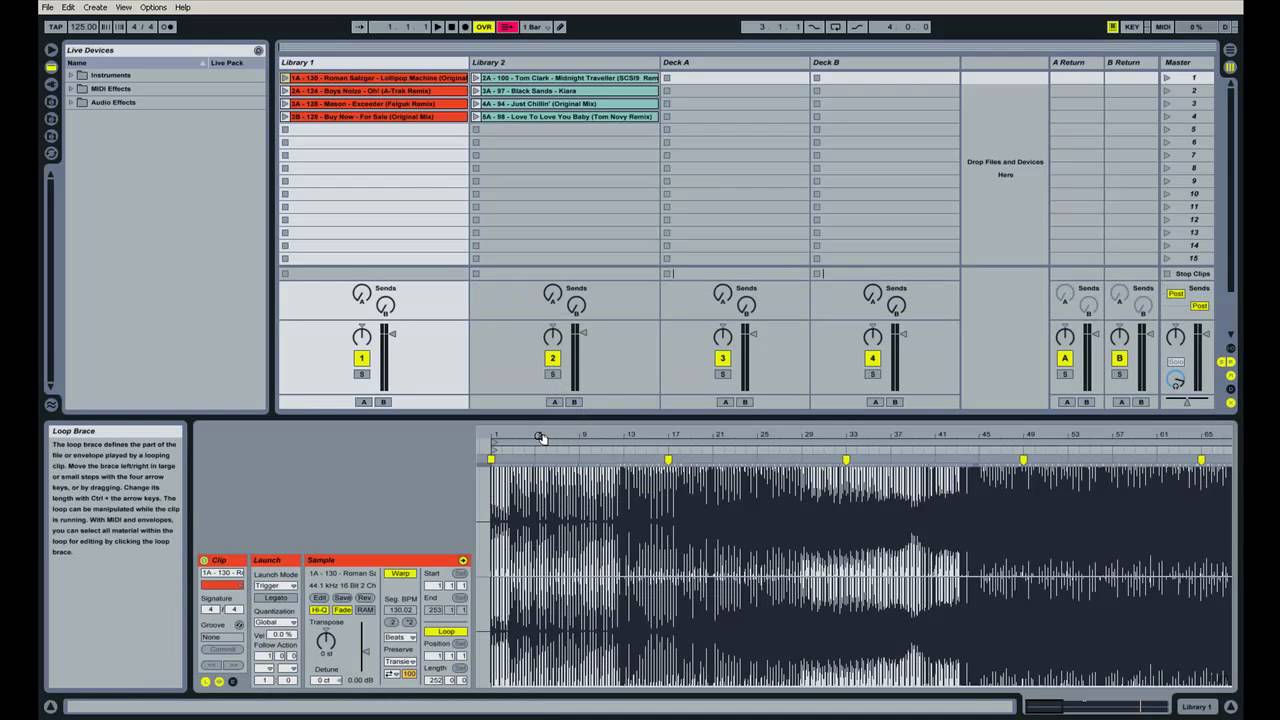Screen dimensions: 1280x720
Task: Open the Beats warp mode dropdown
Action: pos(400,637)
